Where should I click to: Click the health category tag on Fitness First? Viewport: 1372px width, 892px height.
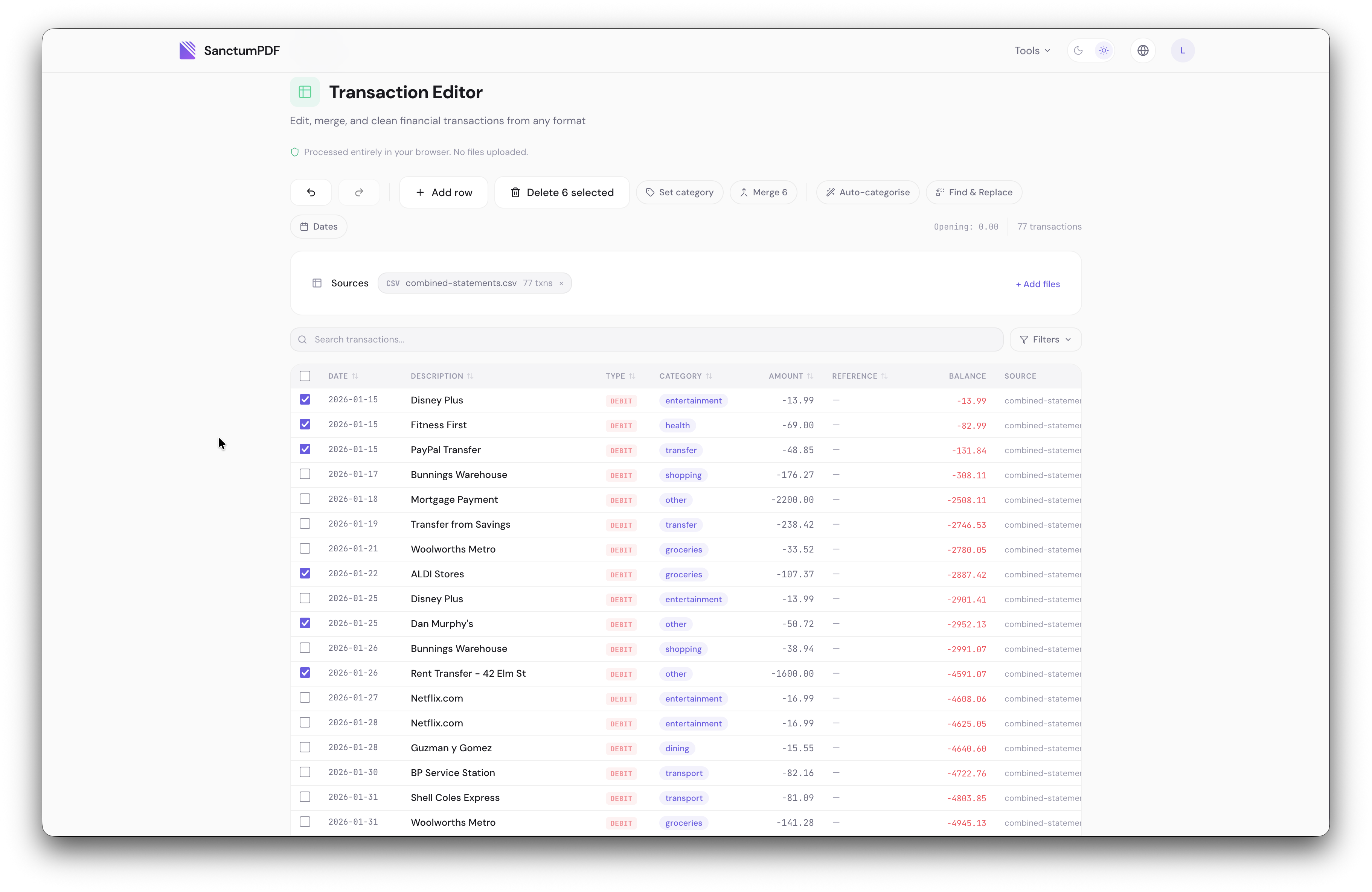tap(677, 425)
